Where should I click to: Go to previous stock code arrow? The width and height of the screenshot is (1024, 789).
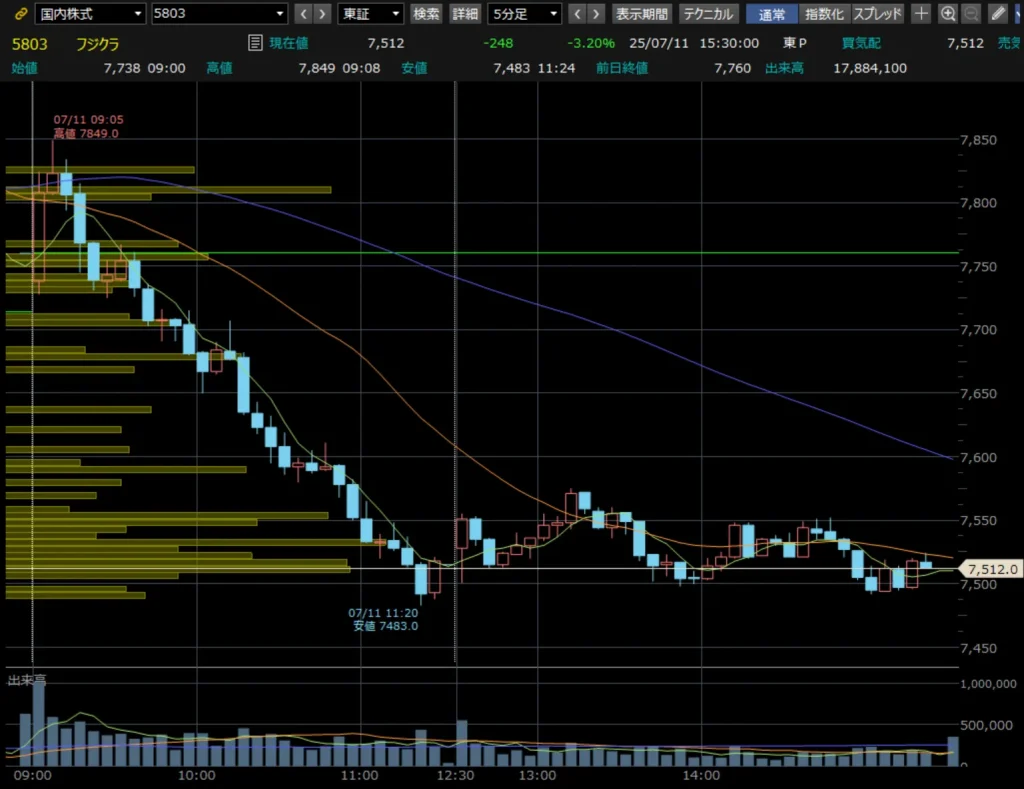pyautogui.click(x=304, y=14)
